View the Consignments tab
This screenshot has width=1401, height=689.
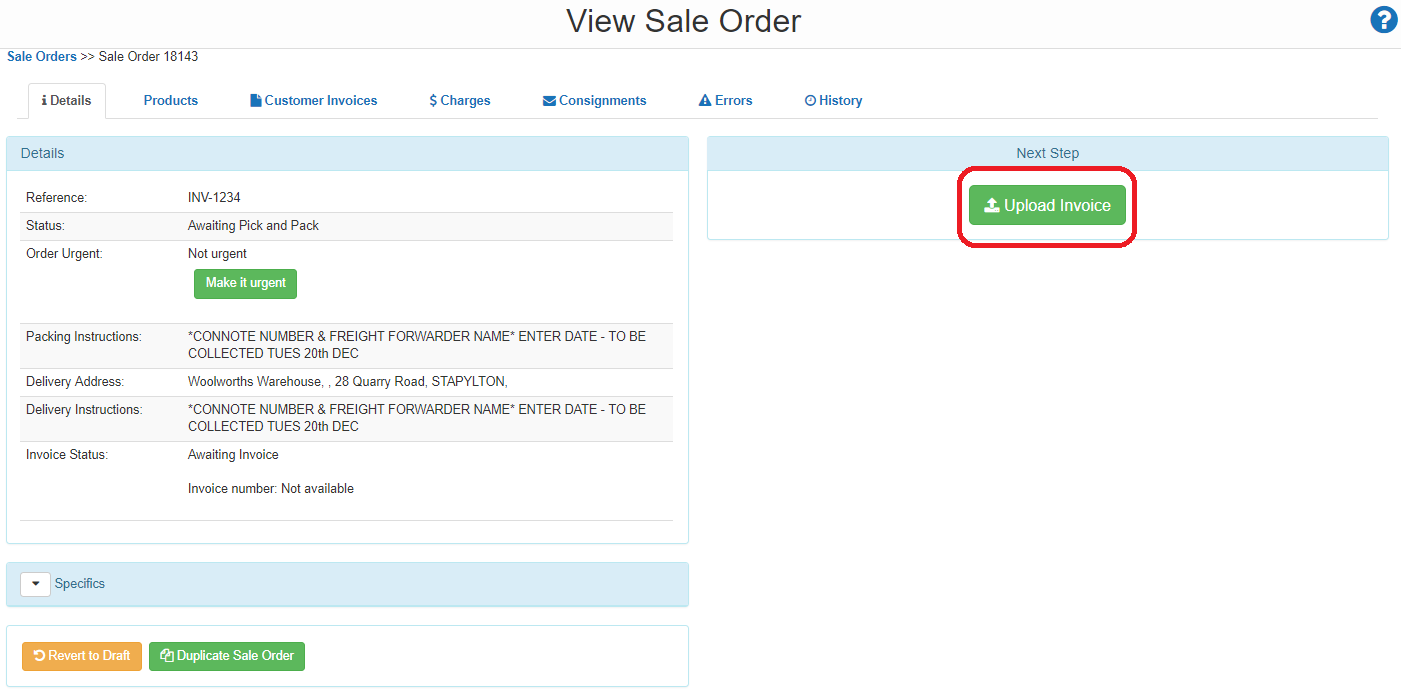595,100
